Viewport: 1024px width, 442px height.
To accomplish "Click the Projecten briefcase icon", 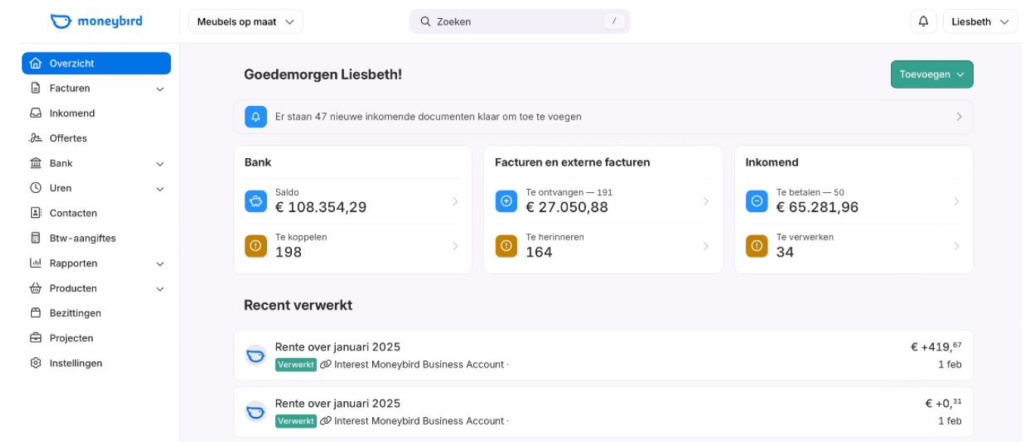I will [x=36, y=338].
